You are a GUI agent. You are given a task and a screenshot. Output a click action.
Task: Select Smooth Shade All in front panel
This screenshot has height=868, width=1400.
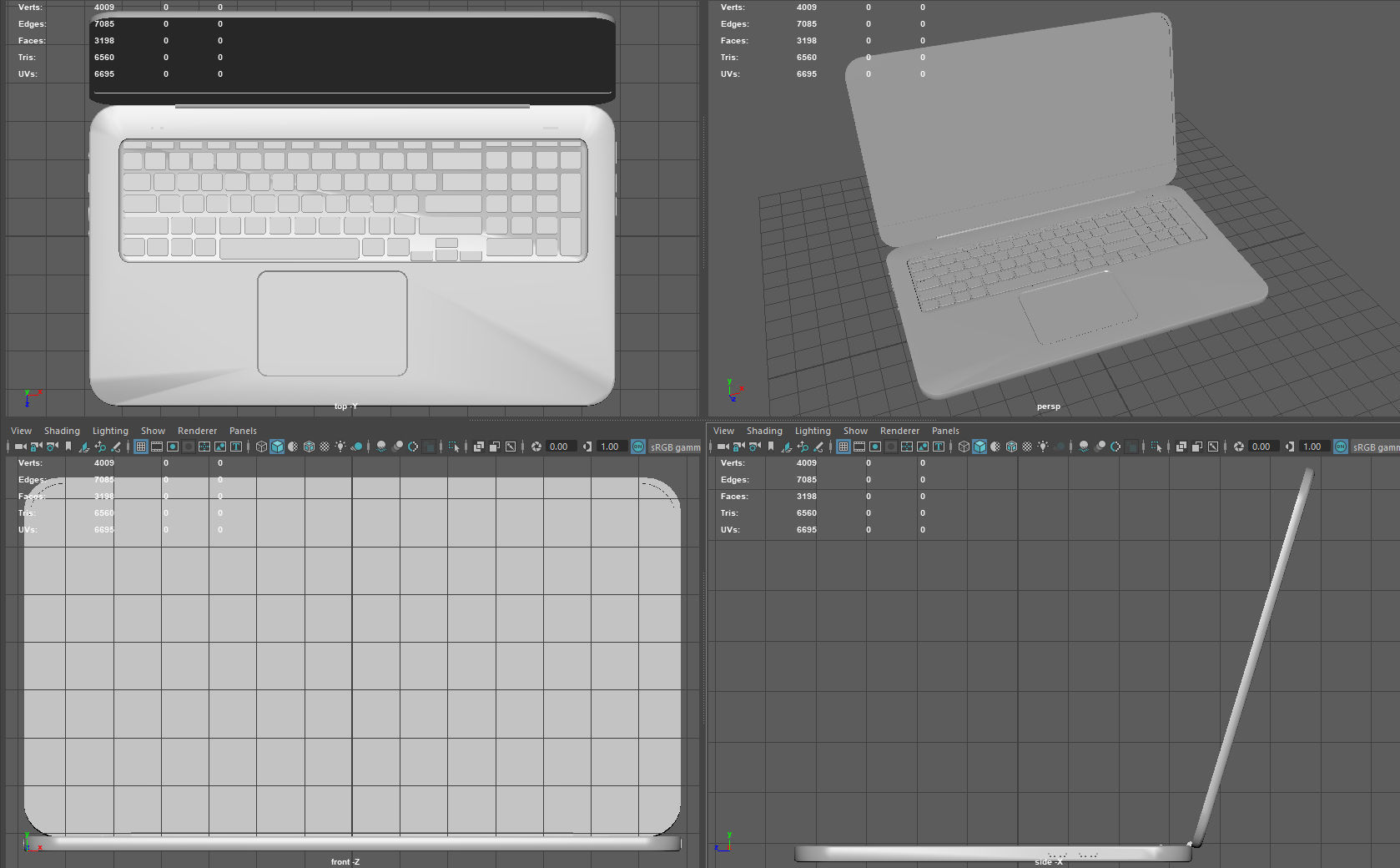click(277, 447)
